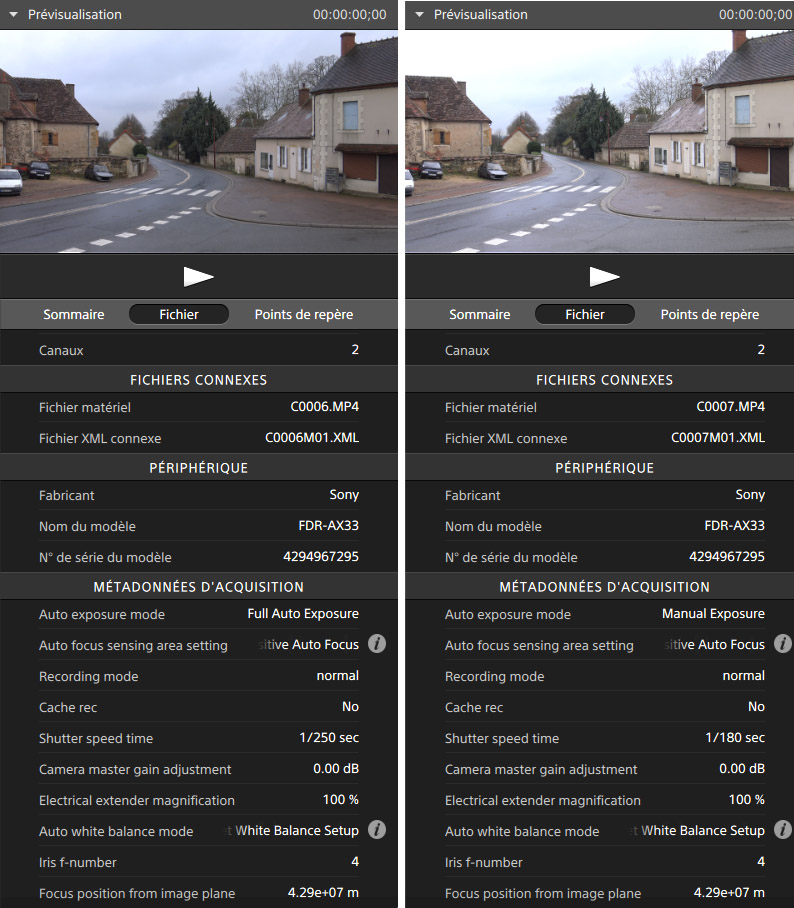794x908 pixels.
Task: Click right Electrical extender magnification 100 %
Action: [747, 800]
